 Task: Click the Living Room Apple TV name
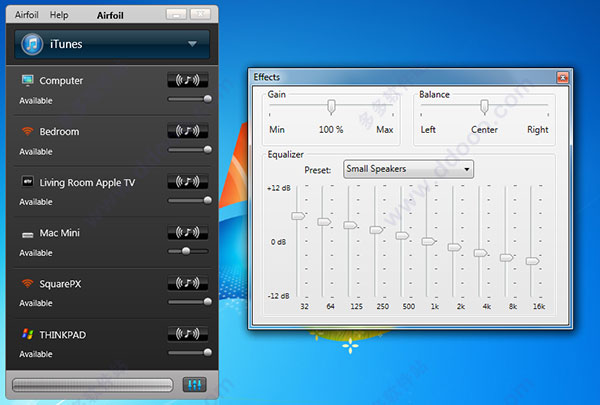tap(87, 183)
